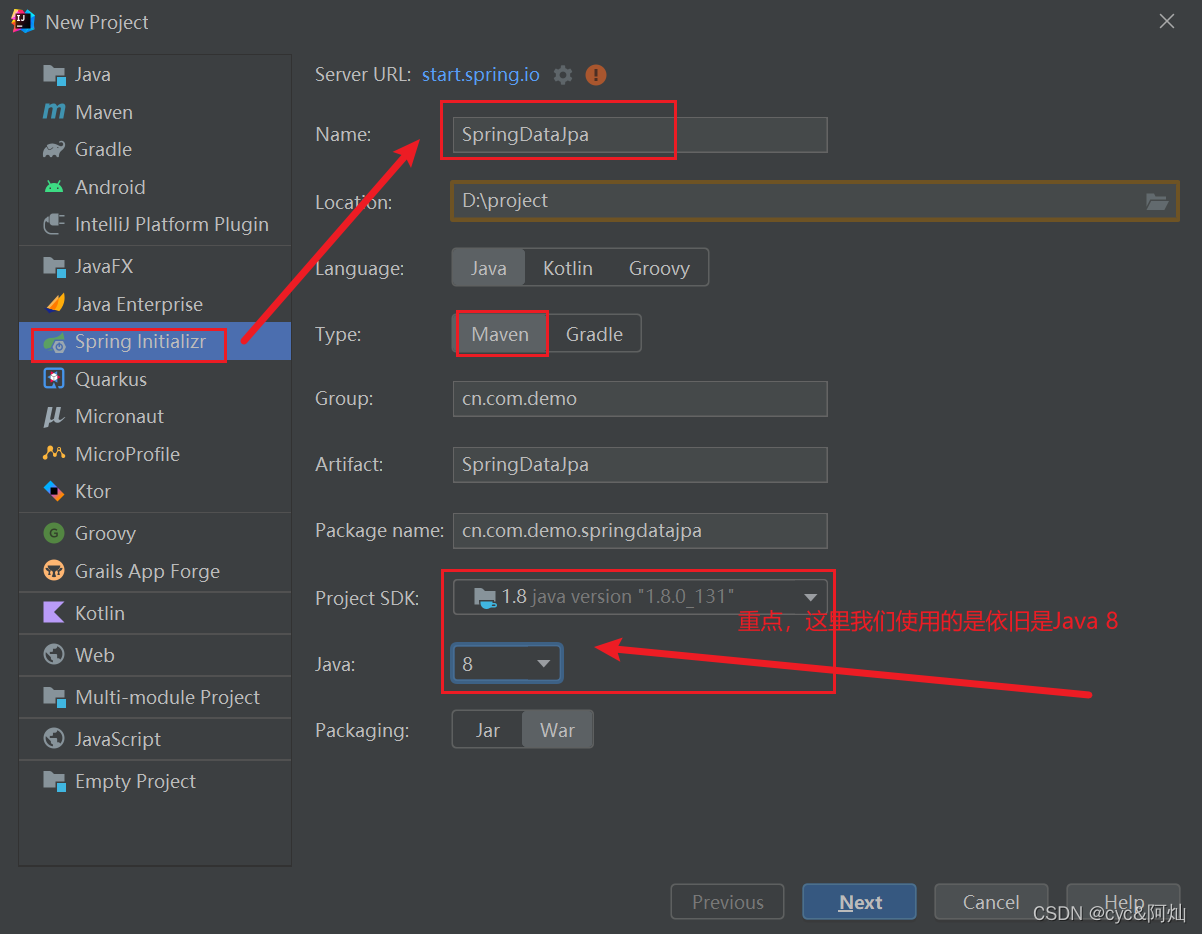
Task: Click the Group input field
Action: pyautogui.click(x=640, y=398)
